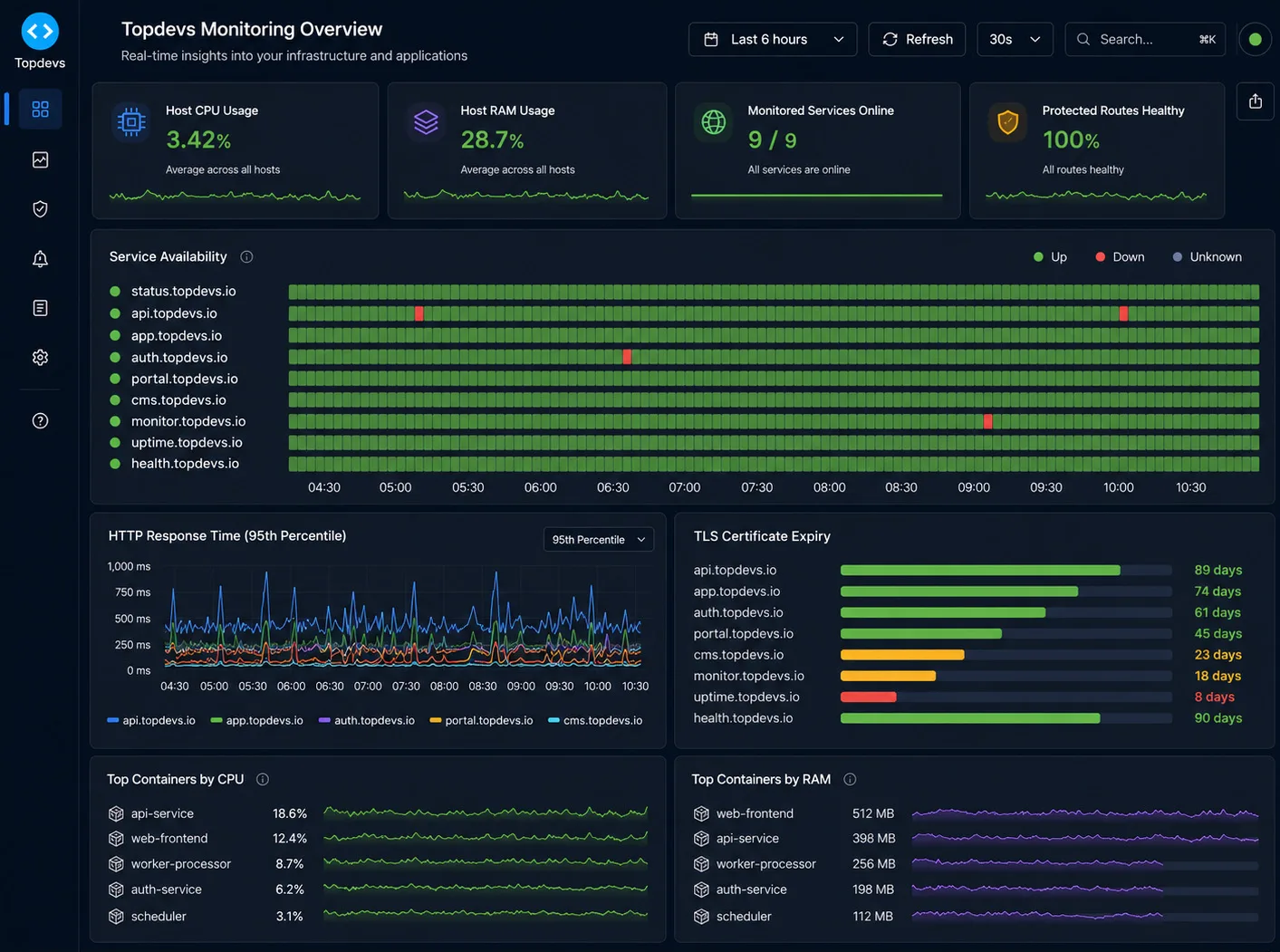The height and width of the screenshot is (952, 1280).
Task: Toggle app.topdevs.io series in chart legend
Action: pyautogui.click(x=256, y=720)
